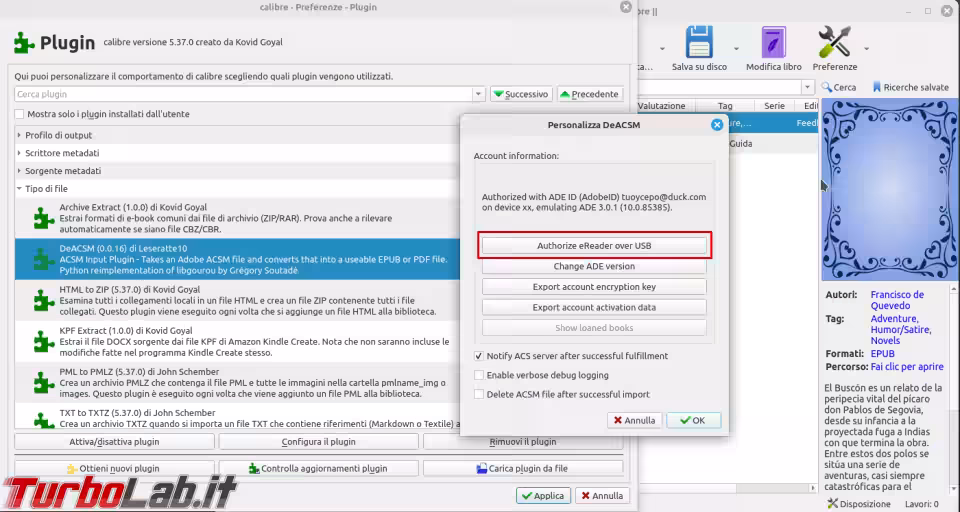This screenshot has width=960, height=512.
Task: Open dropdown arrow next to Salva su disco
Action: point(737,49)
